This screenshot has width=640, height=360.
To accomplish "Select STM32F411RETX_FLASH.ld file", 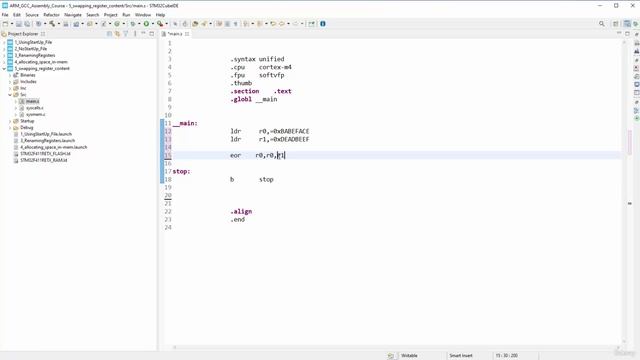I will tap(45, 153).
